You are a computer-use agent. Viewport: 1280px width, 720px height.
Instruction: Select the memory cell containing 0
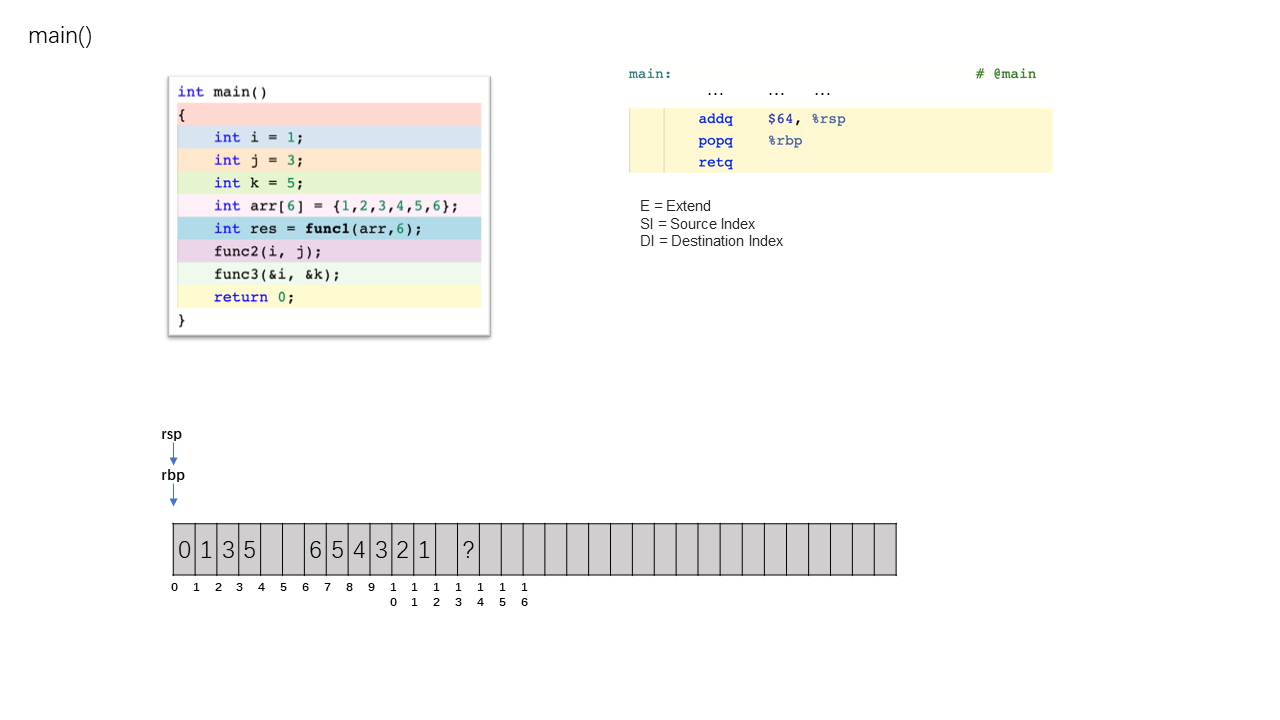(184, 549)
